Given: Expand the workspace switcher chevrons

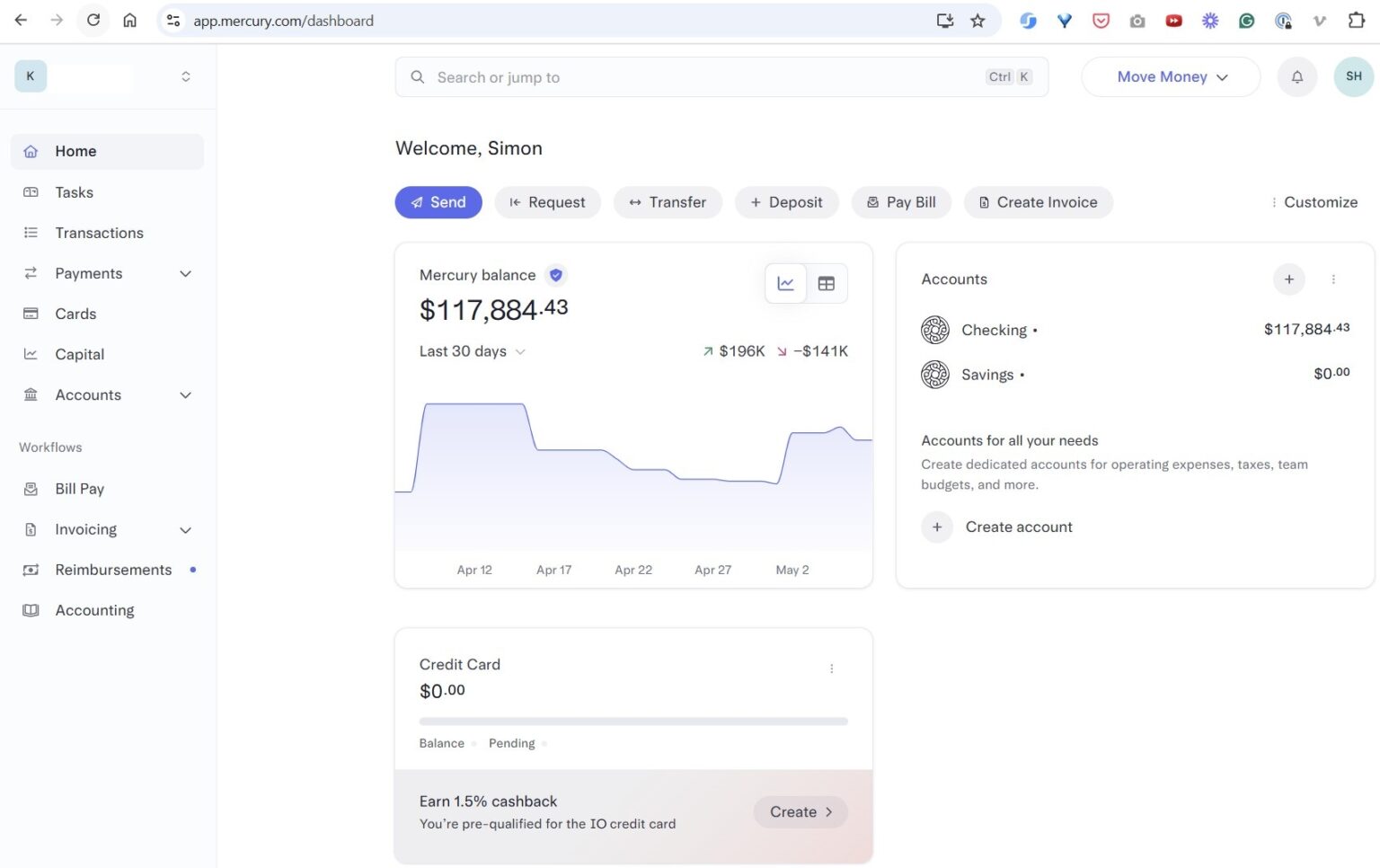Looking at the screenshot, I should click(x=186, y=76).
